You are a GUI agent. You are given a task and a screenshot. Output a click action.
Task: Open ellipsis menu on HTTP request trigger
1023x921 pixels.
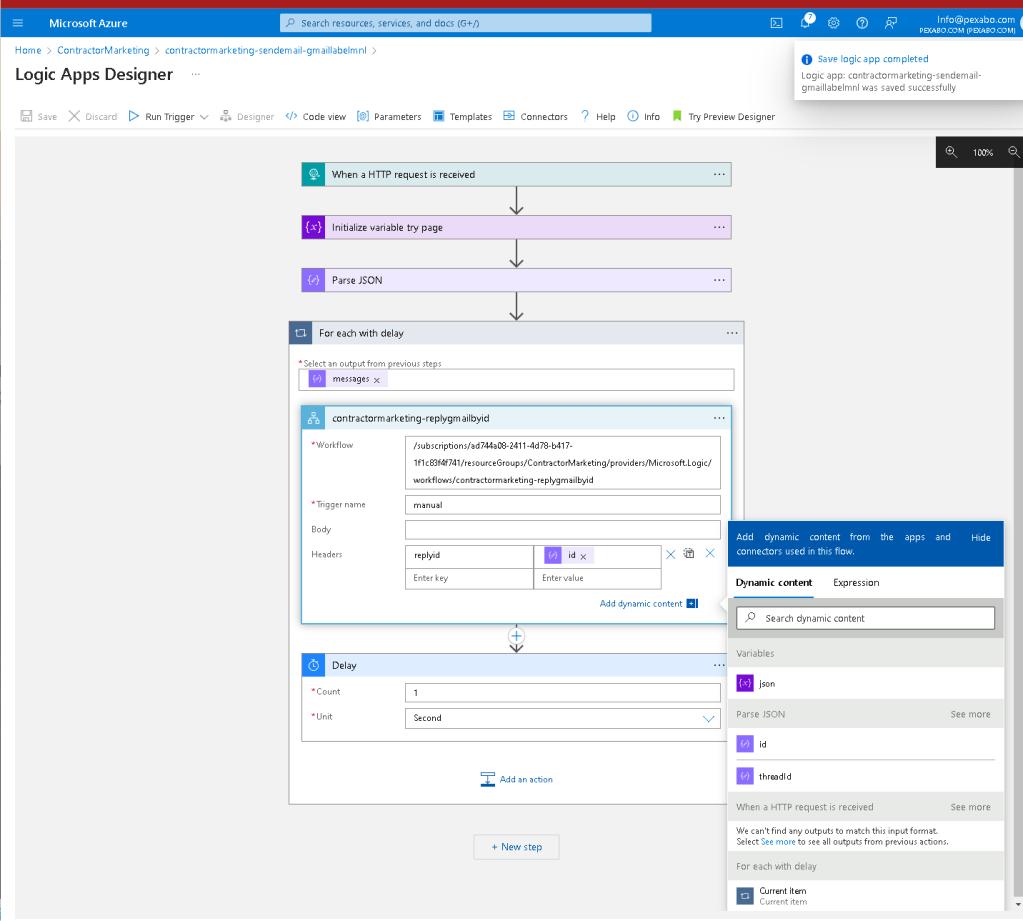click(x=719, y=174)
